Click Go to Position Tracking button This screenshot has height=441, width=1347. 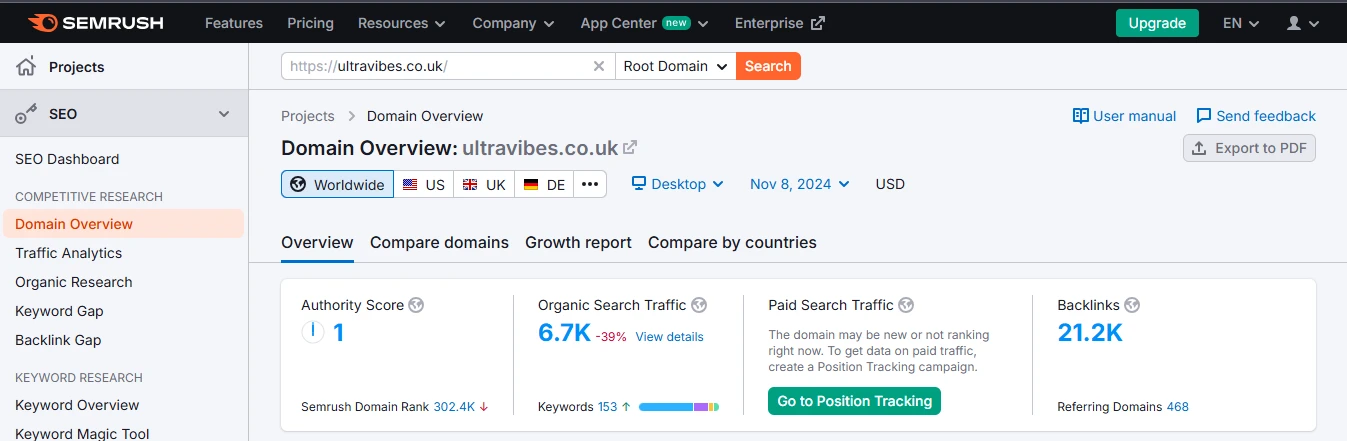(x=854, y=401)
